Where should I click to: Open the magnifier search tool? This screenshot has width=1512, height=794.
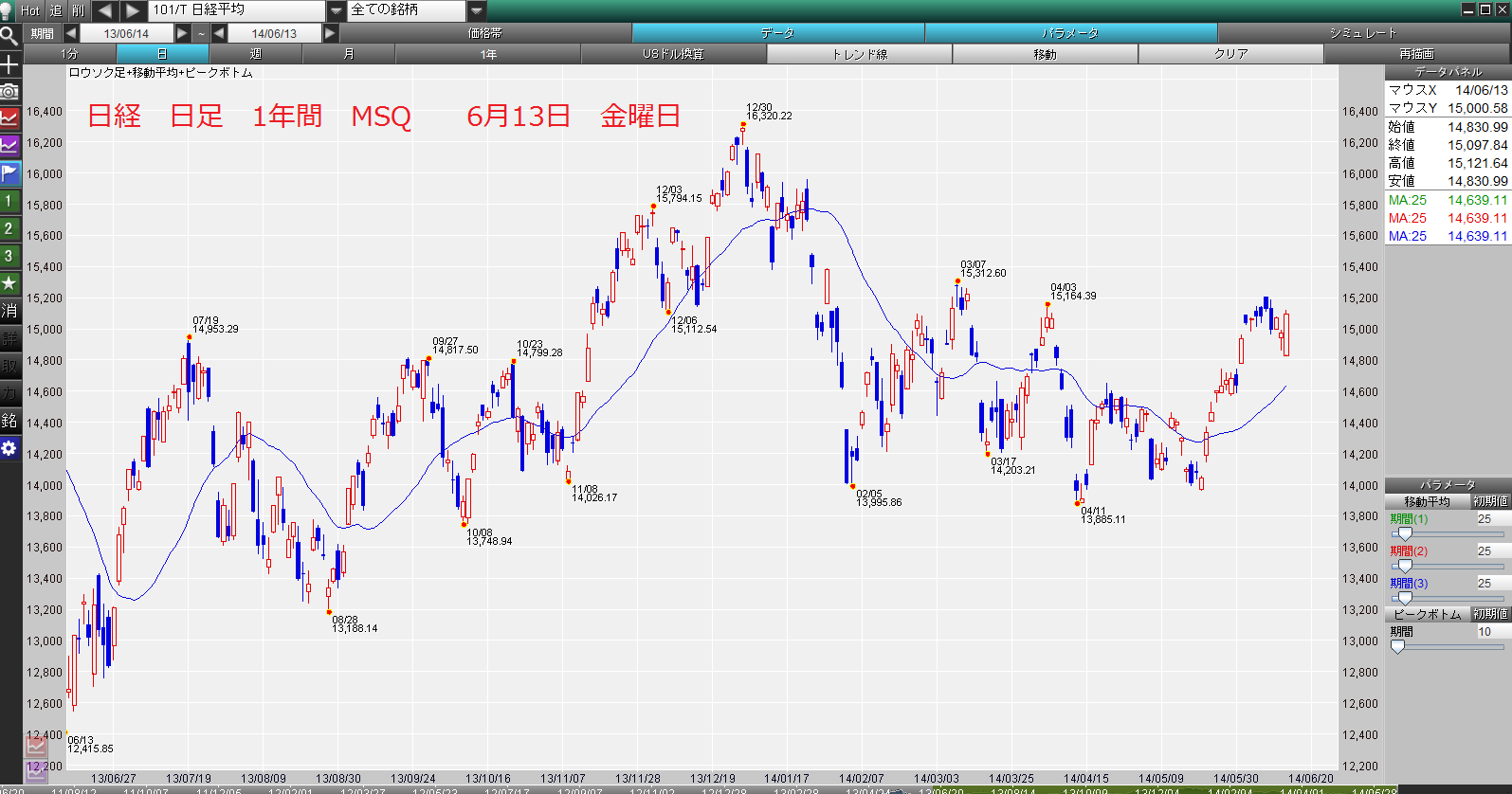tap(9, 36)
